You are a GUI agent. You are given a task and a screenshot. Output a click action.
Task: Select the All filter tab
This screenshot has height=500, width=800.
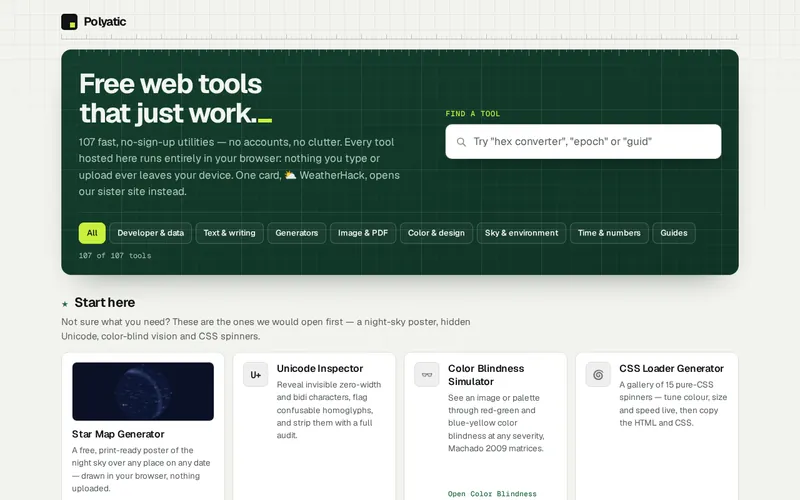tap(92, 233)
